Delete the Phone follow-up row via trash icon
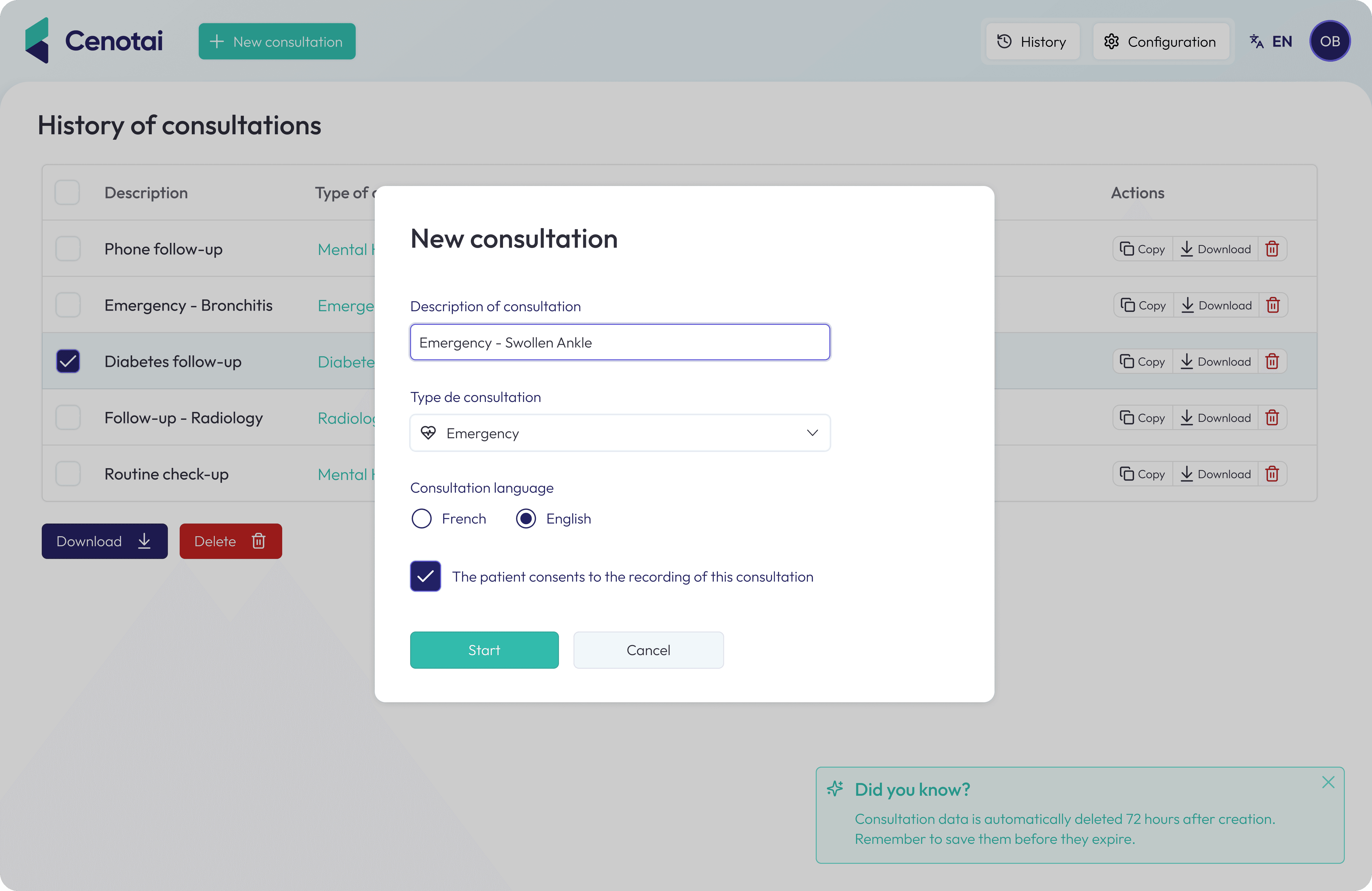 pyautogui.click(x=1272, y=249)
